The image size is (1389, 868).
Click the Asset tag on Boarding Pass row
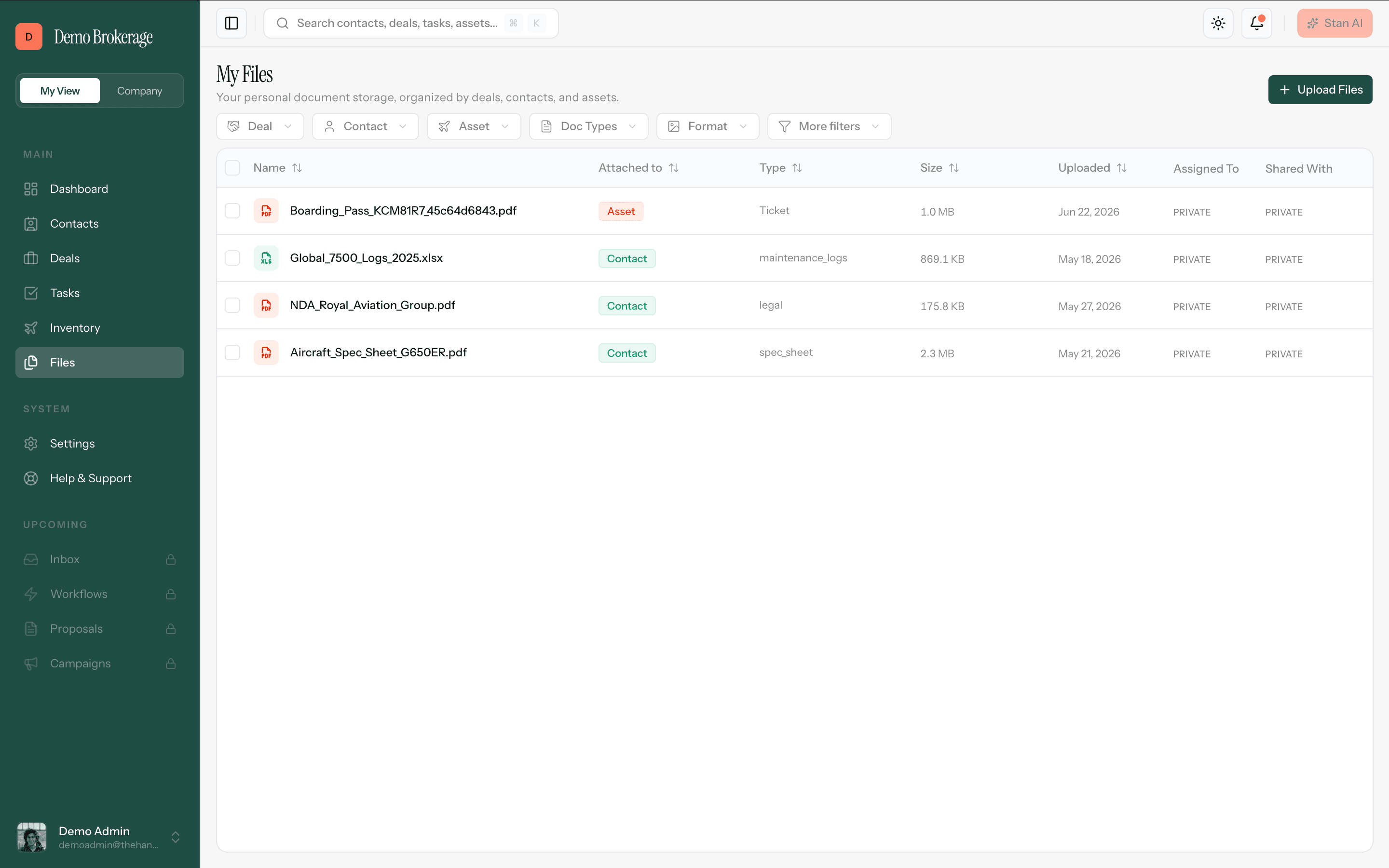click(621, 211)
